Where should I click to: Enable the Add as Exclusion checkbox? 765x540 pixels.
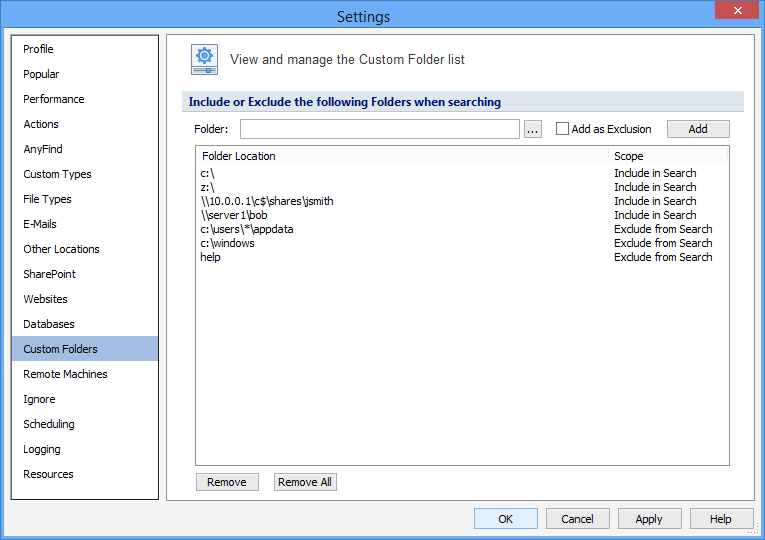click(x=562, y=129)
